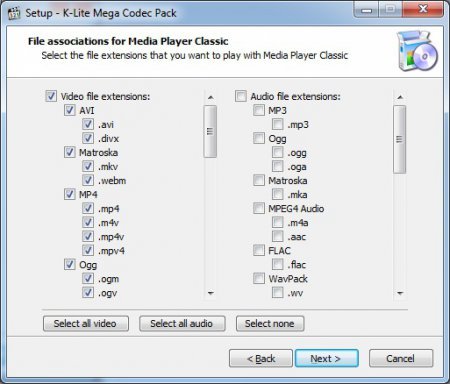450x384 pixels.
Task: Enable the audio Ogg group checkbox
Action: (259, 138)
